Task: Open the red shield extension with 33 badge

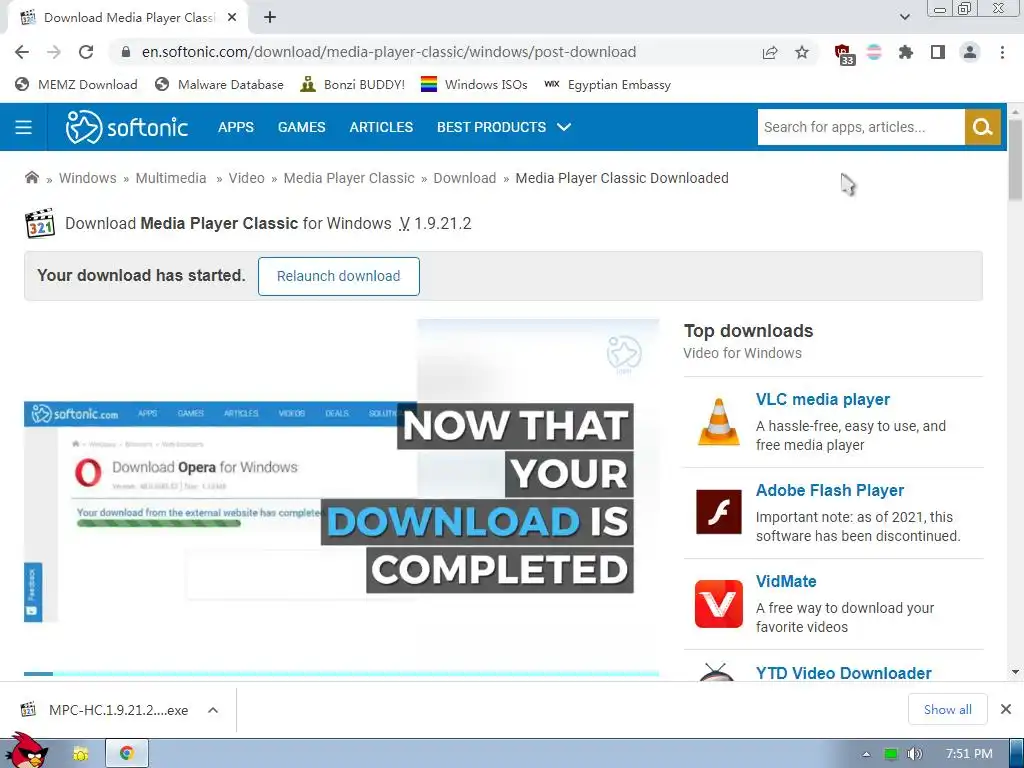Action: [844, 54]
